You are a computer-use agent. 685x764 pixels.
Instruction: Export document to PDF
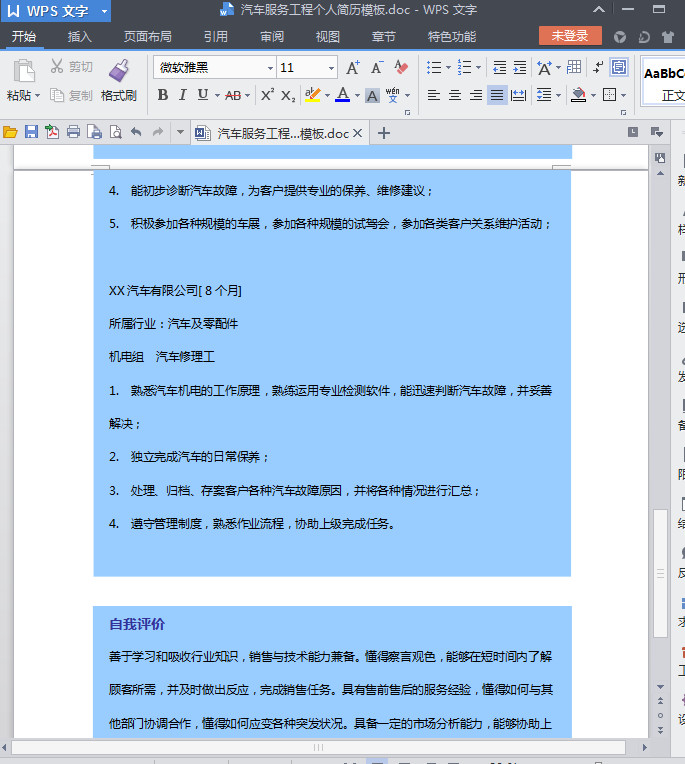[52, 132]
